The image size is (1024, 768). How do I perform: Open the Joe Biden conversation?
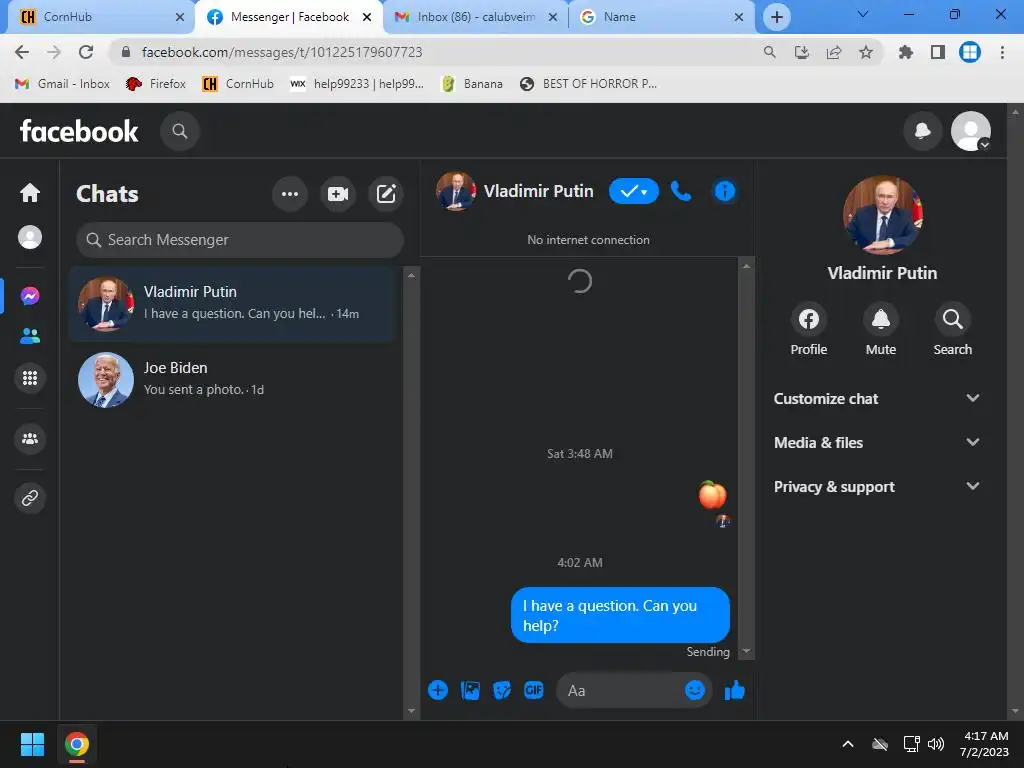click(232, 379)
